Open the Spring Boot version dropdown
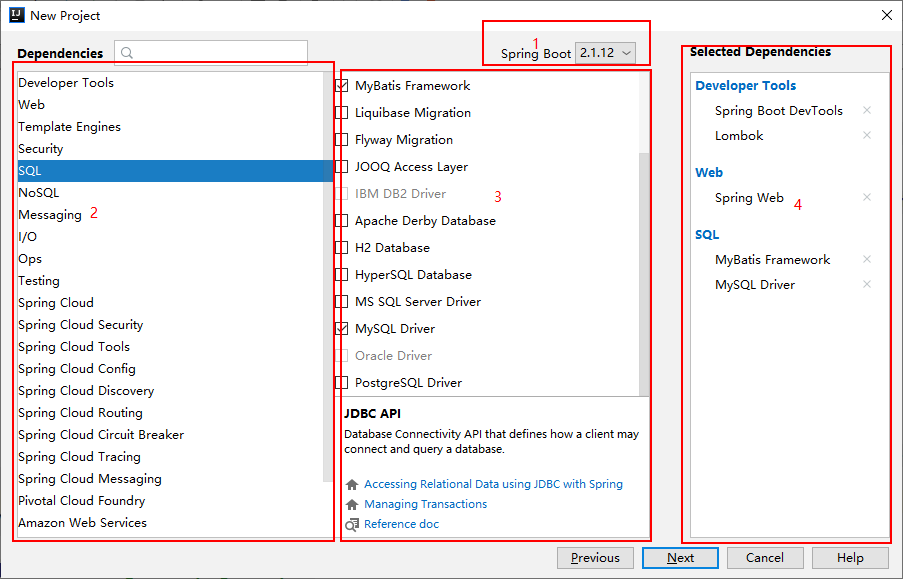 [x=605, y=53]
